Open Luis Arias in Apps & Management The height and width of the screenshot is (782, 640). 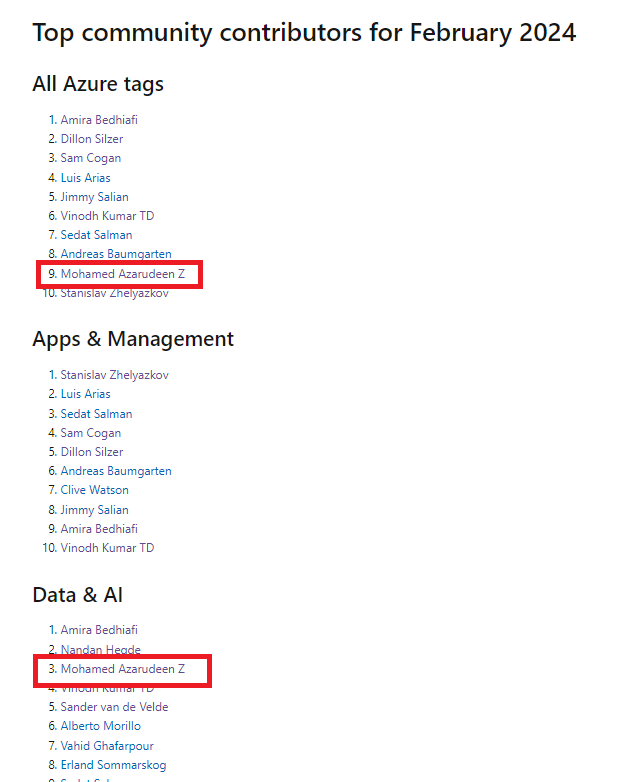tap(85, 394)
